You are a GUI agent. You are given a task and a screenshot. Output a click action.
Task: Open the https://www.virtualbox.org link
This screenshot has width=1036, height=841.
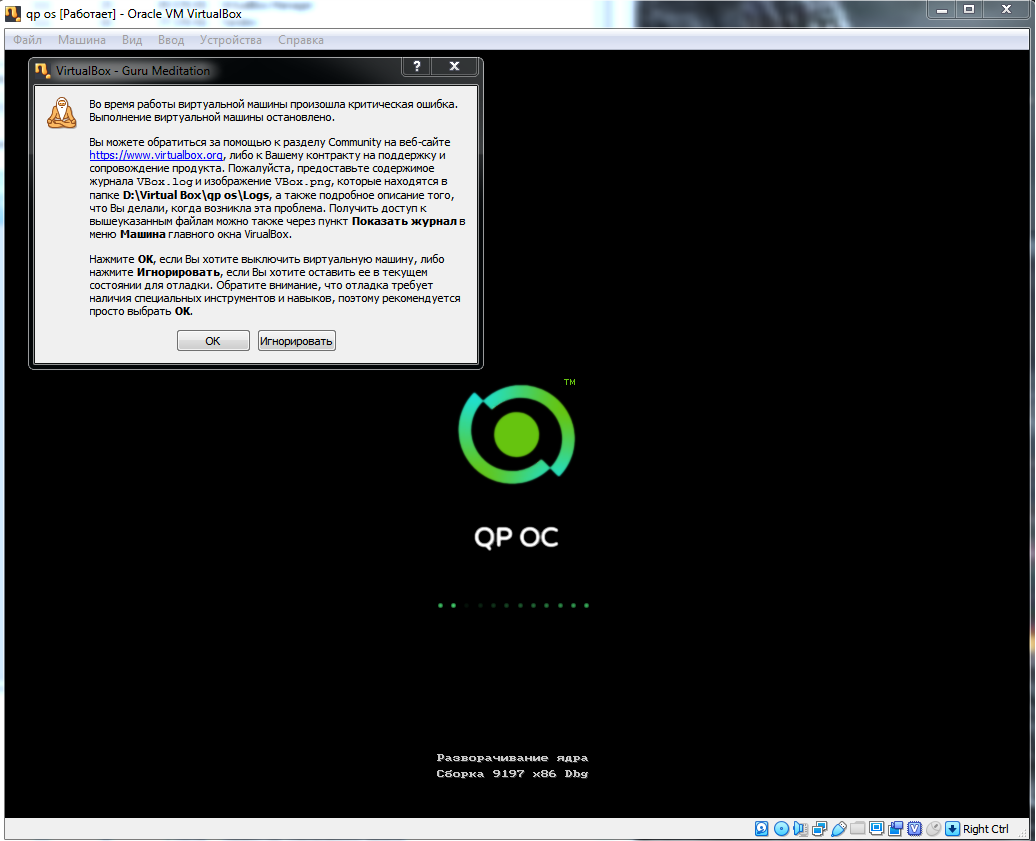click(156, 155)
